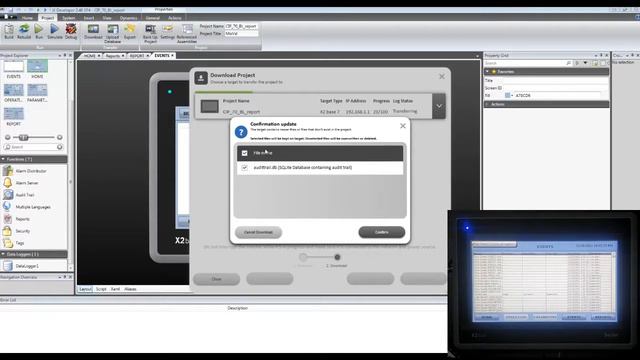Click the Run icon in ribbon
The height and width of the screenshot is (360, 640).
pyautogui.click(x=39, y=31)
